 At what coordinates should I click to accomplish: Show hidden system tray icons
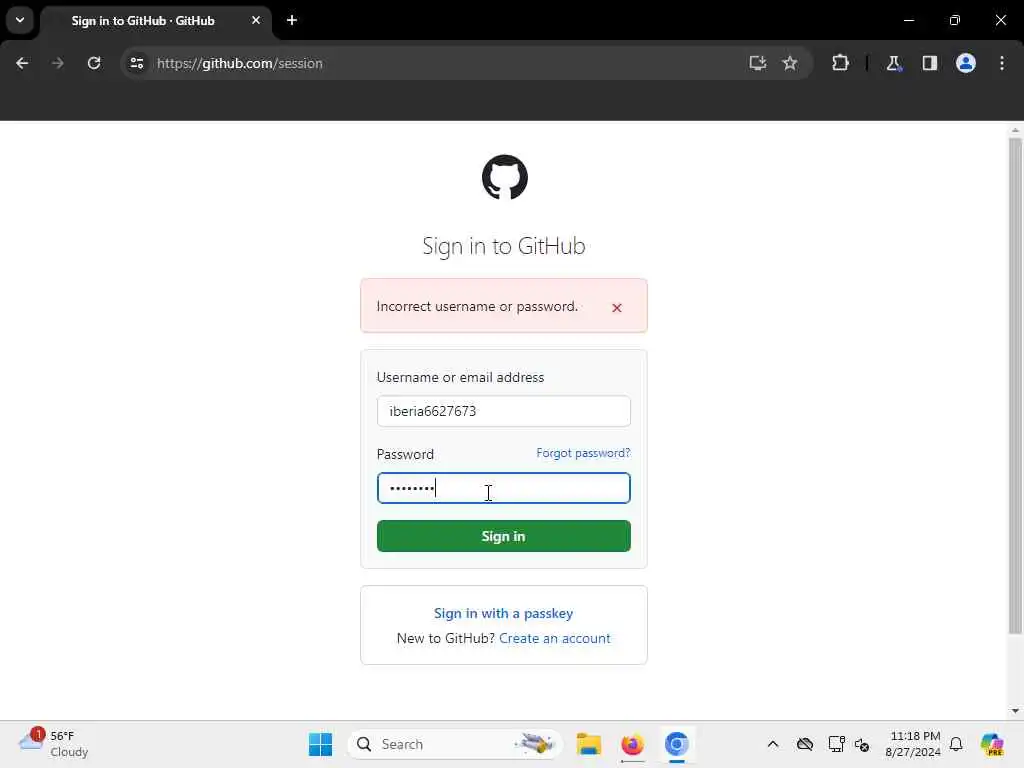click(773, 744)
